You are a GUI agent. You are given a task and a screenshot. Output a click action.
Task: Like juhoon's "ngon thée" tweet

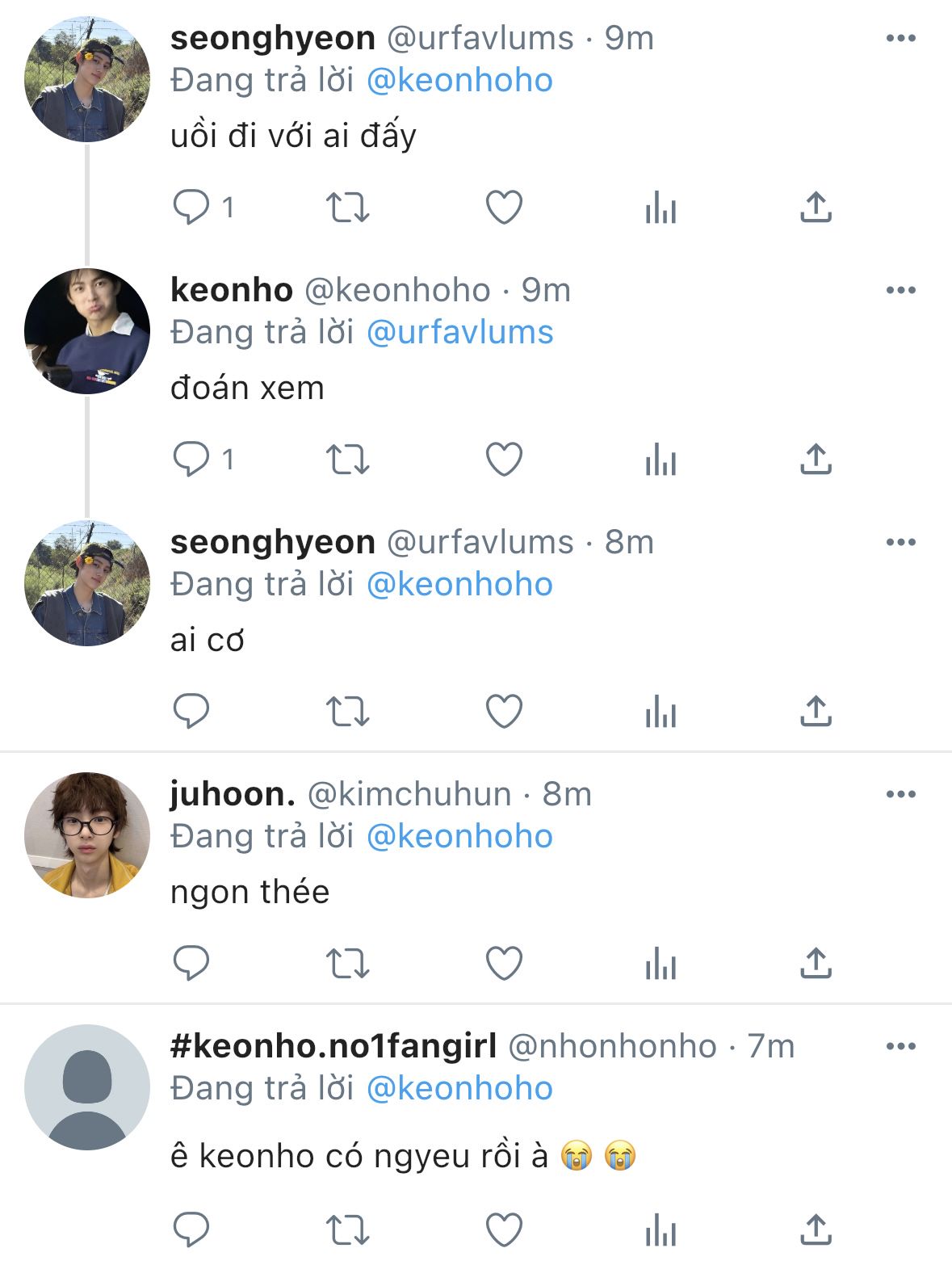point(504,964)
